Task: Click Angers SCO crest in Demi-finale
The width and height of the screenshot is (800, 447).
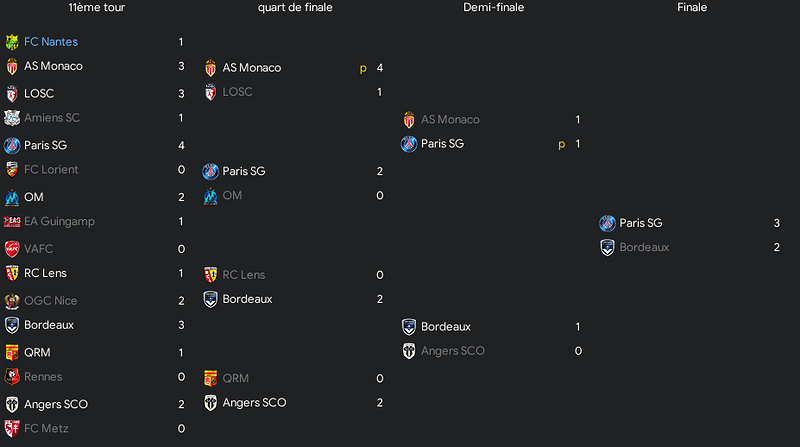Action: (409, 351)
